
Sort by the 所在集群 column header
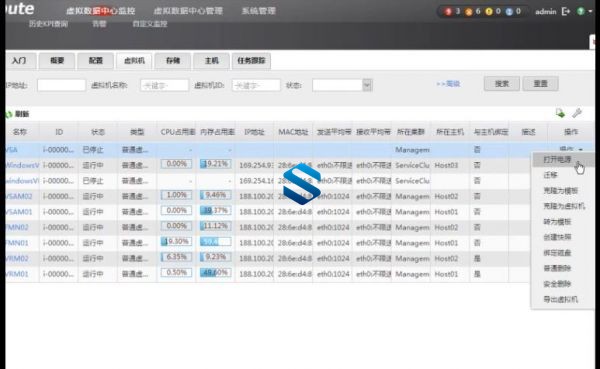coord(411,132)
